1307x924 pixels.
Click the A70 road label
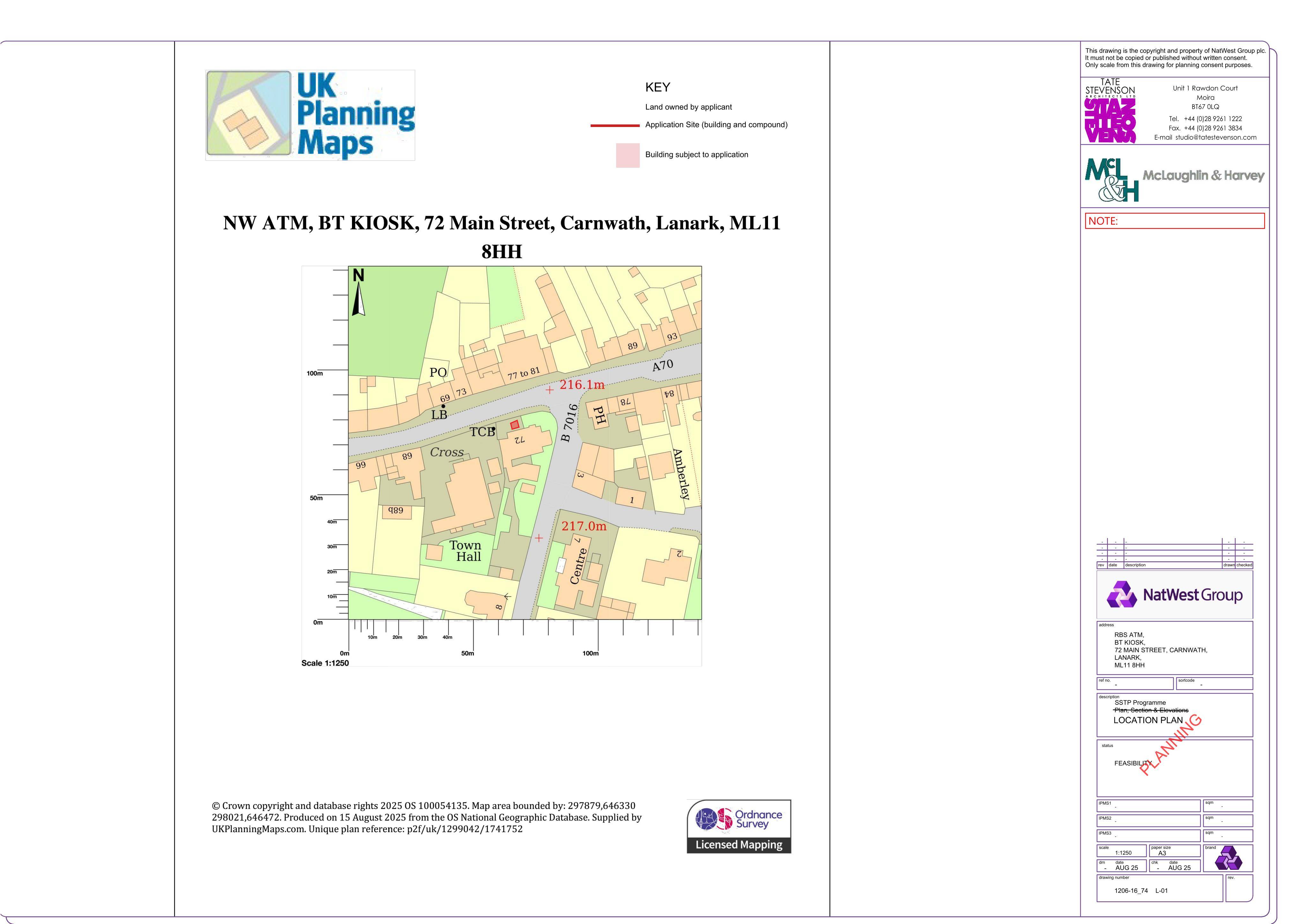point(663,366)
